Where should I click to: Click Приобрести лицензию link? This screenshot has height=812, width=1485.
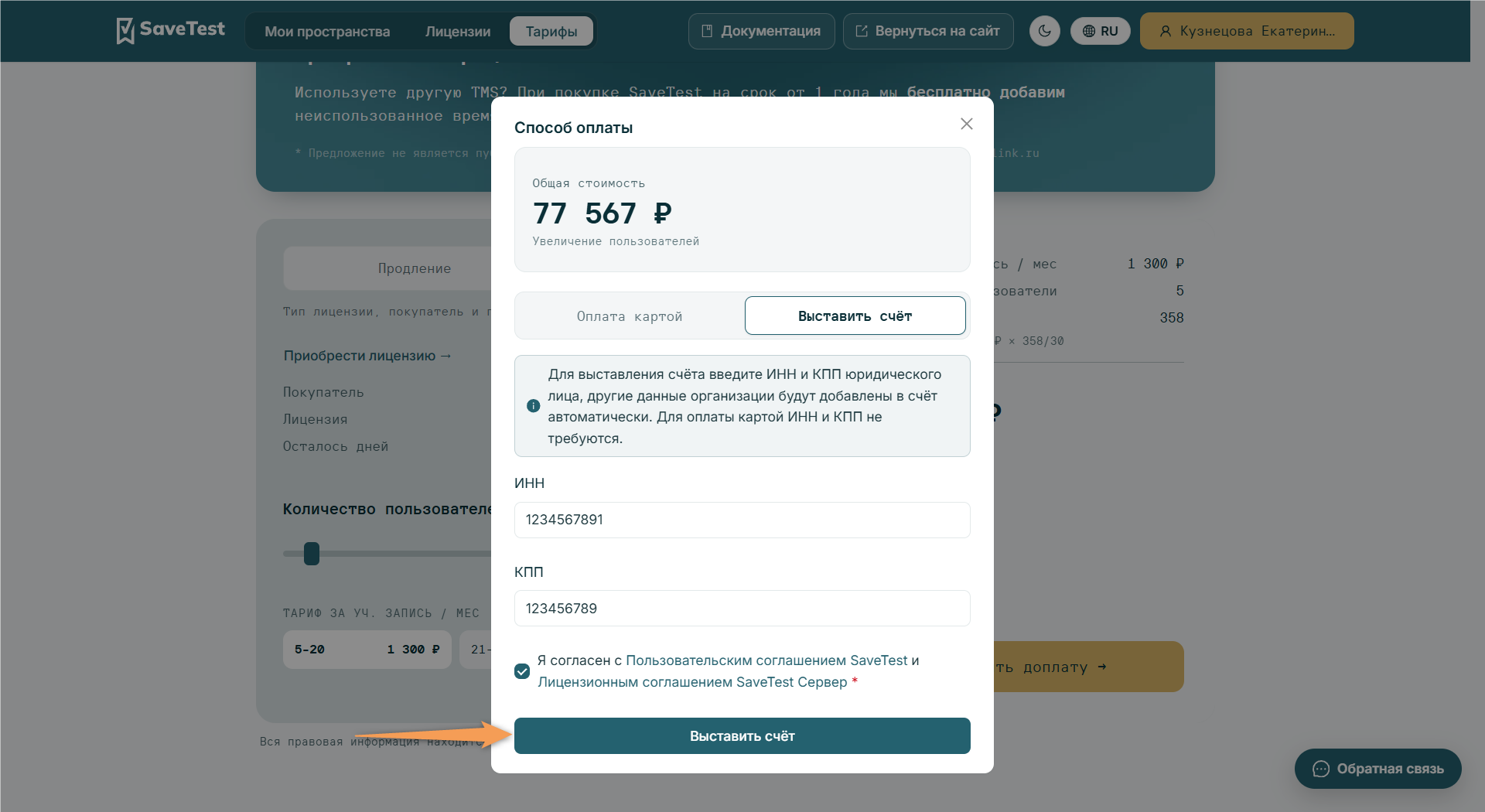(367, 356)
